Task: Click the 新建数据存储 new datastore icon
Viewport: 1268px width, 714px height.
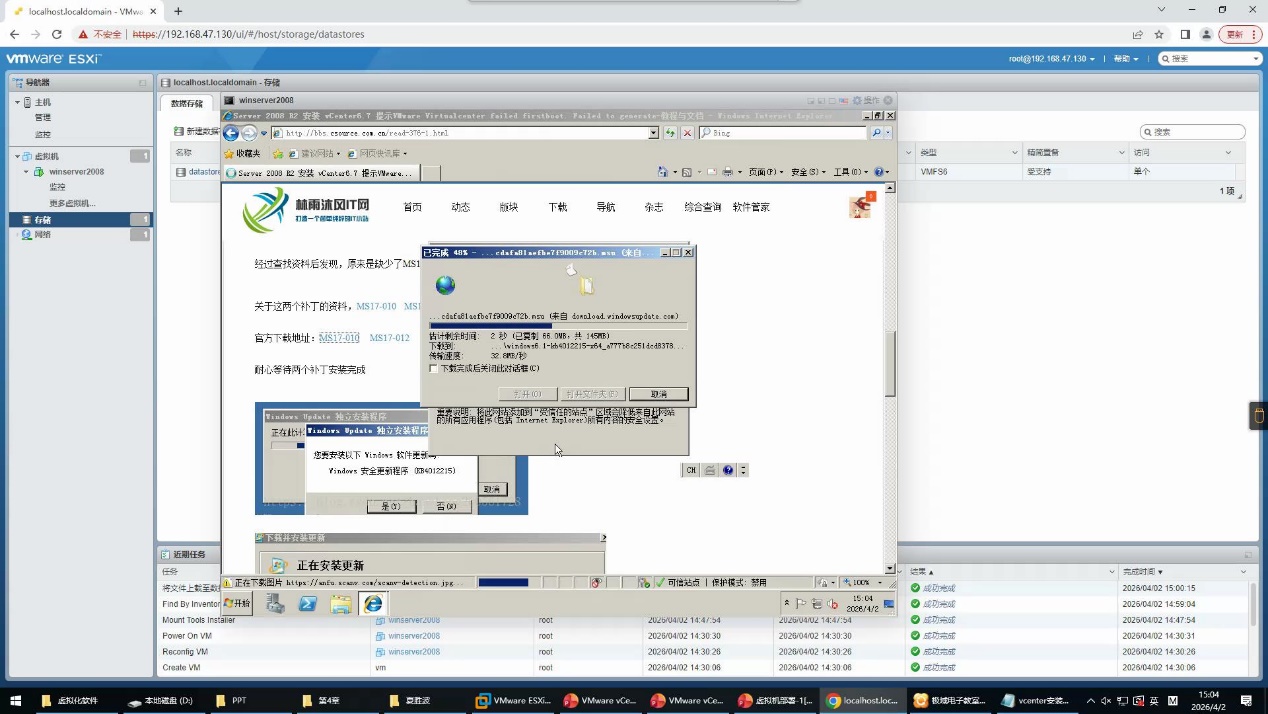Action: (179, 131)
